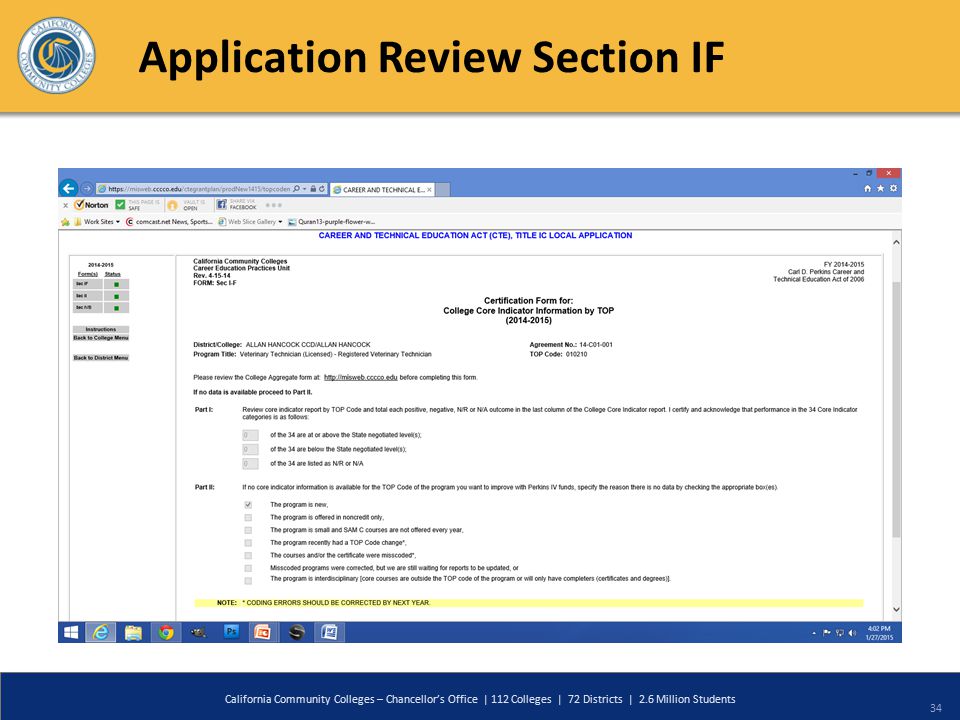Check 'program is small and SAM C courses' box
The width and height of the screenshot is (960, 720).
coord(248,531)
